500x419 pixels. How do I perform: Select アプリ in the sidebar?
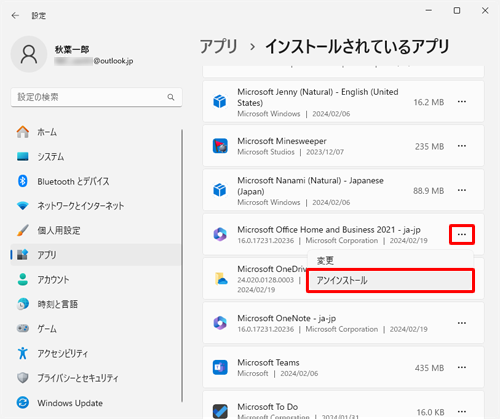point(96,255)
